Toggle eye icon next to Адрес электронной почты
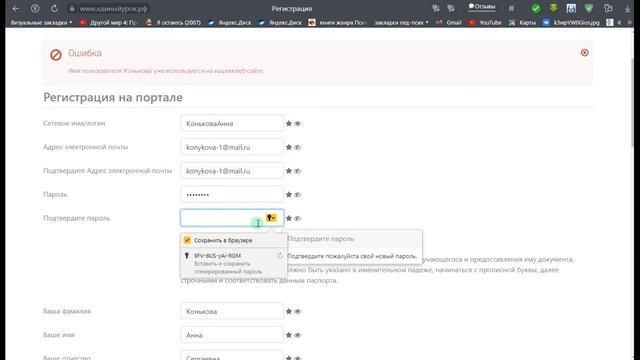The height and width of the screenshot is (360, 640). [x=298, y=147]
